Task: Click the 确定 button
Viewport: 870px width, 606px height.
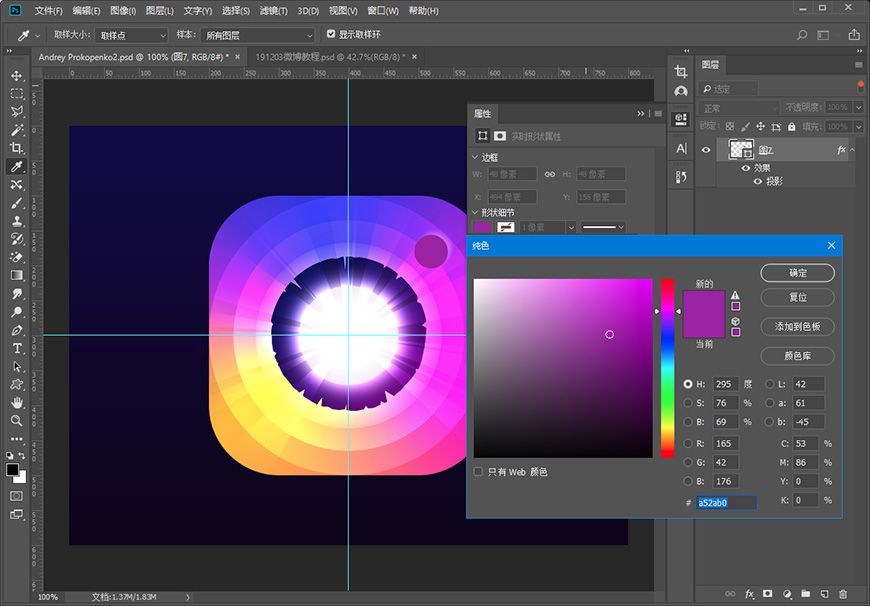Action: [797, 272]
